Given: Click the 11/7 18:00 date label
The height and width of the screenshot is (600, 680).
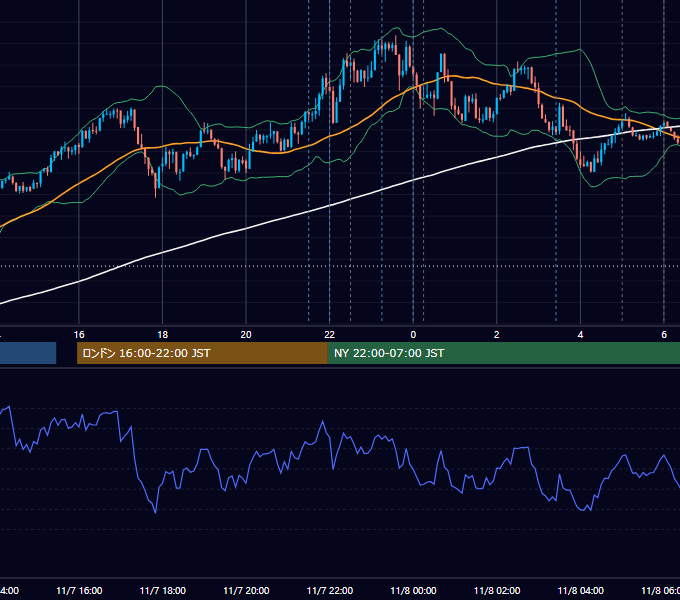Looking at the screenshot, I should pyautogui.click(x=163, y=590).
